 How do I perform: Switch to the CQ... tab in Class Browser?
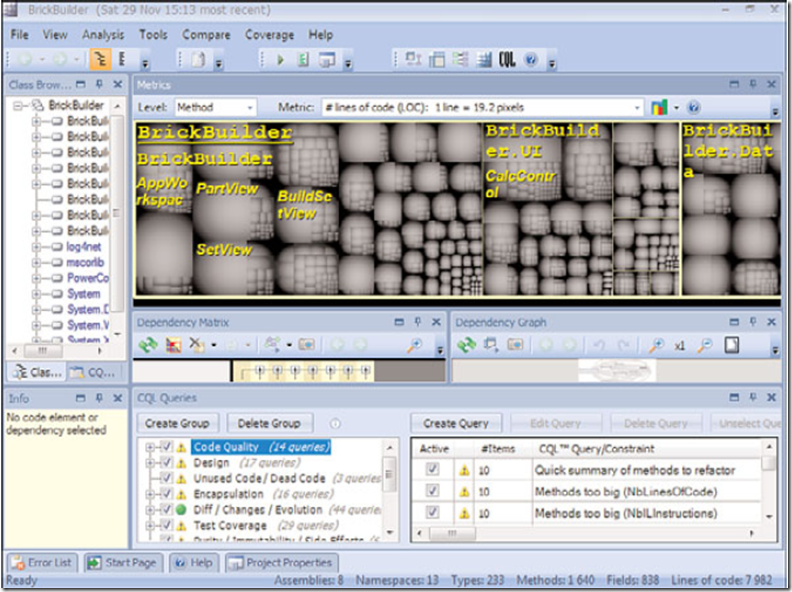tap(94, 373)
